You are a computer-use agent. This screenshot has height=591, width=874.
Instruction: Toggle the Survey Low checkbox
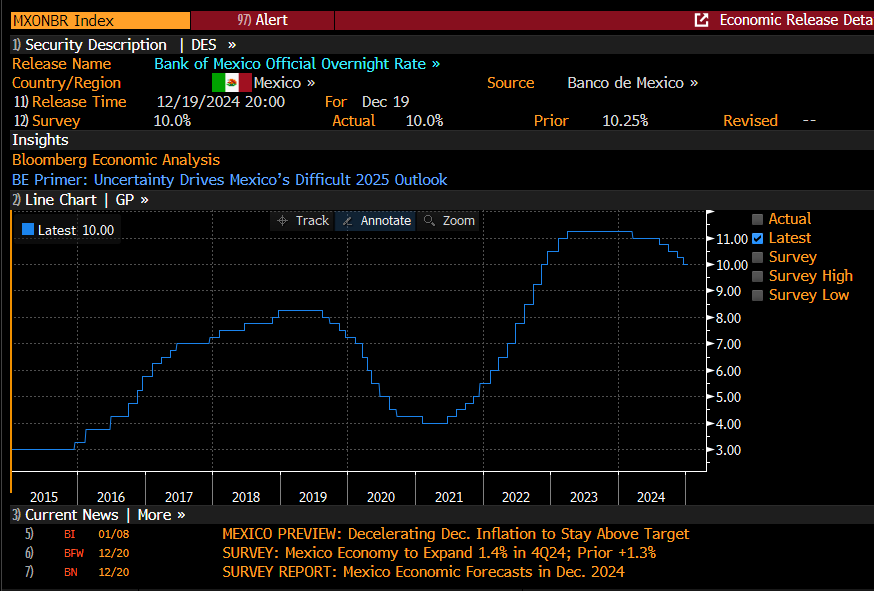click(x=757, y=295)
